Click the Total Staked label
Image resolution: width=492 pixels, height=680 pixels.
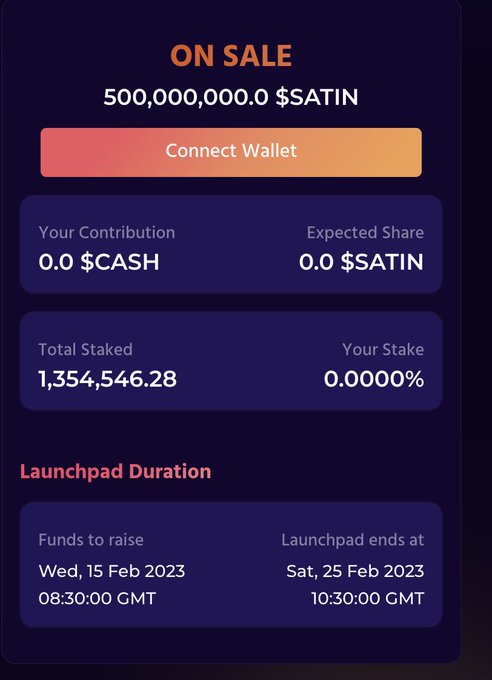(85, 350)
